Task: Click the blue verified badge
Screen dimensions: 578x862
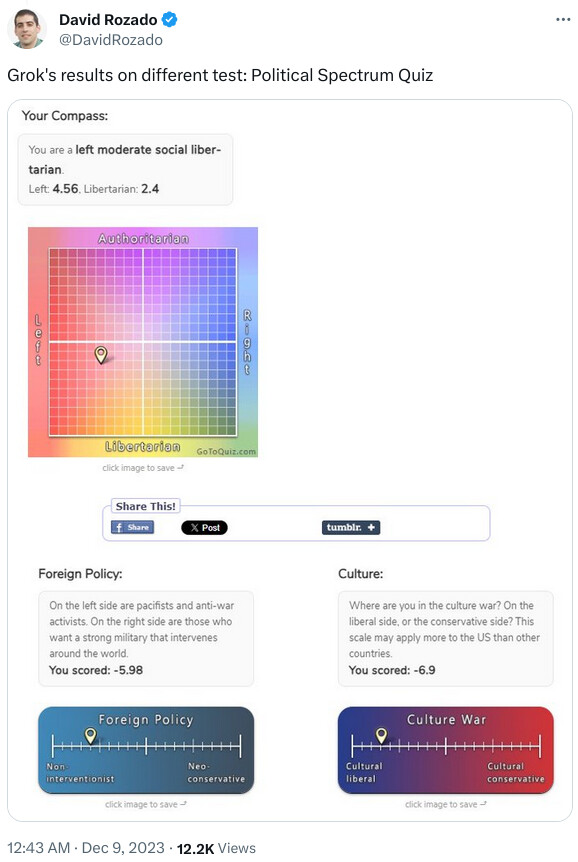Action: (170, 20)
